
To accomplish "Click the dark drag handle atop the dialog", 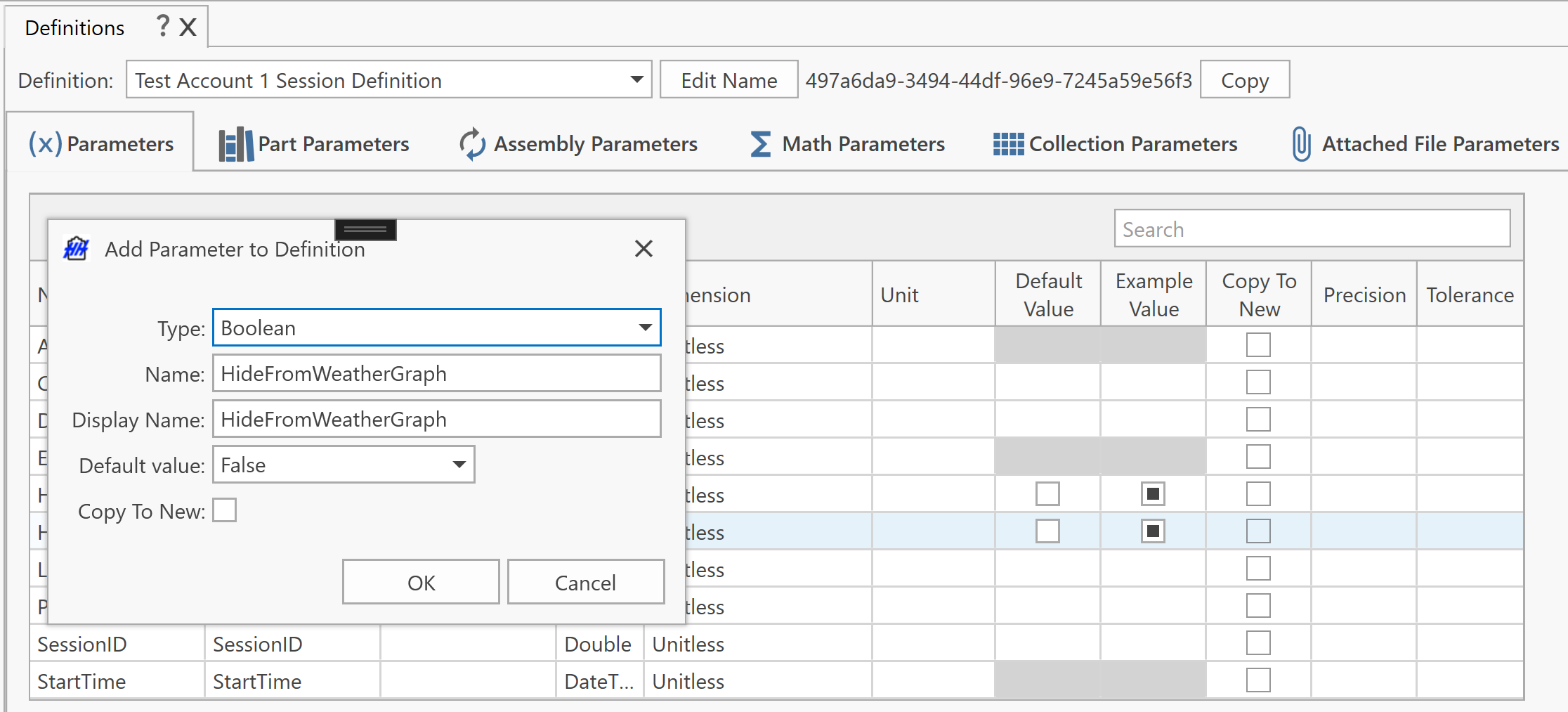I will pos(365,229).
